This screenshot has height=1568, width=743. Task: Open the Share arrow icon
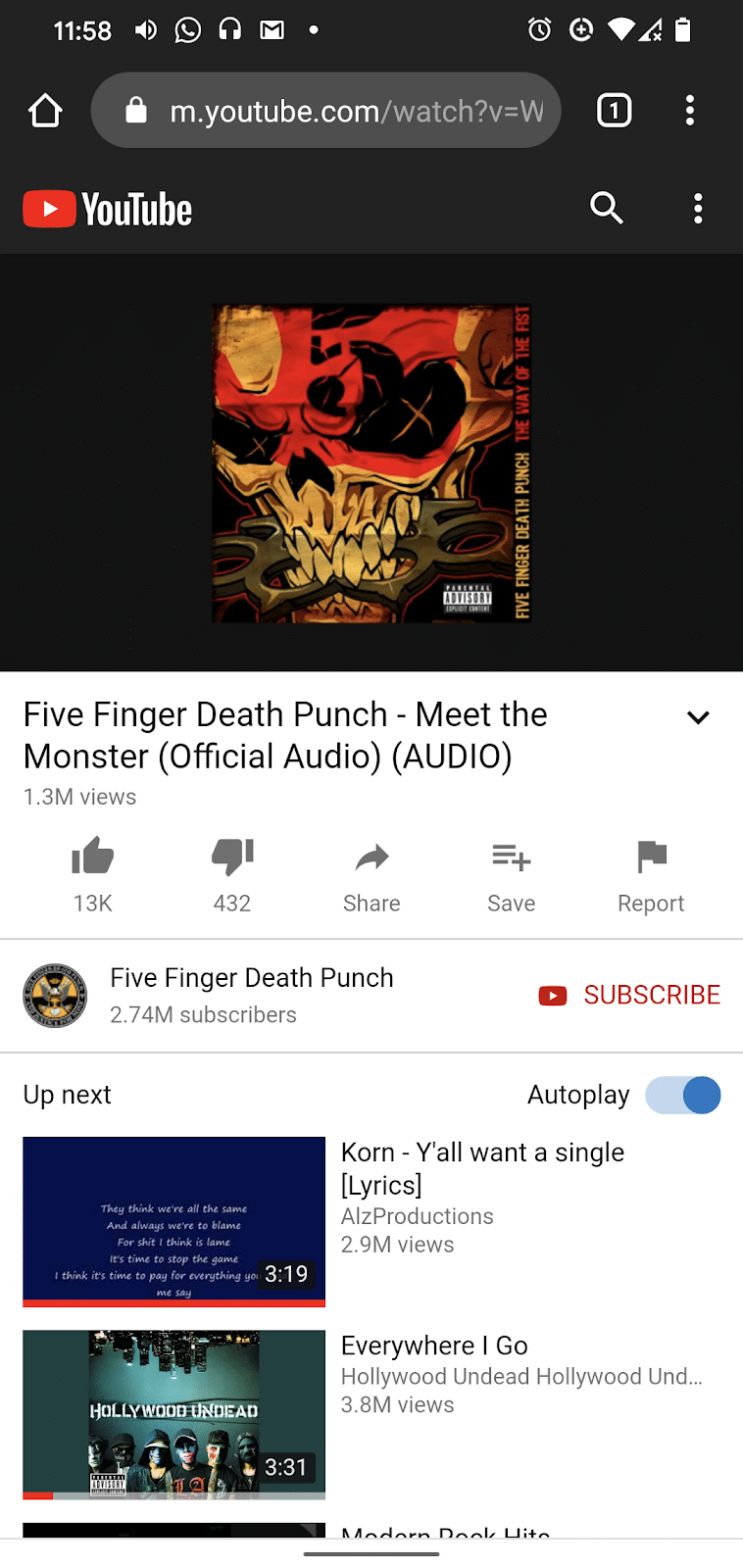pyautogui.click(x=371, y=858)
